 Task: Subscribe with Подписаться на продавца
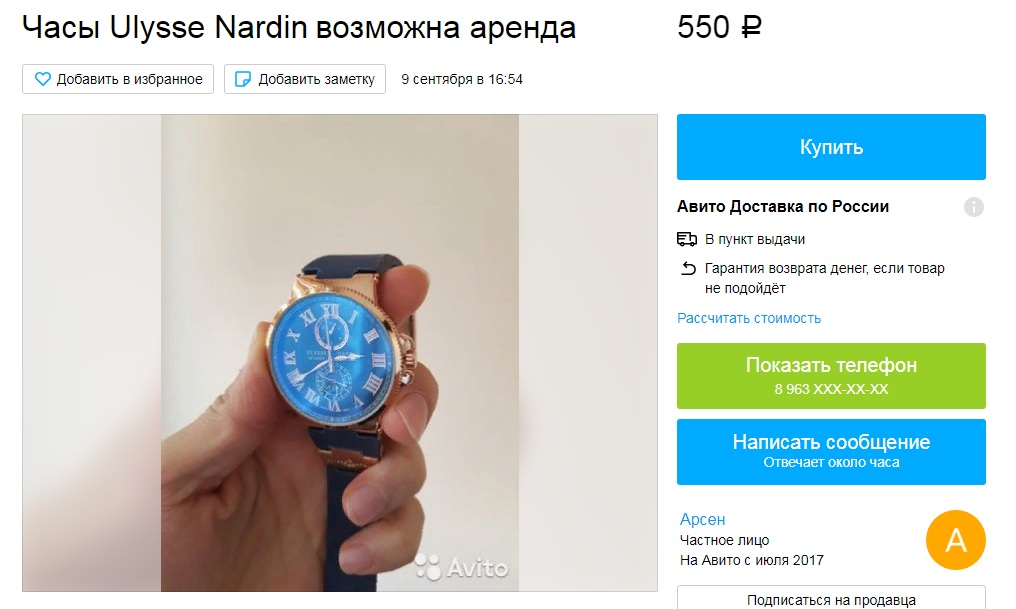tap(831, 598)
